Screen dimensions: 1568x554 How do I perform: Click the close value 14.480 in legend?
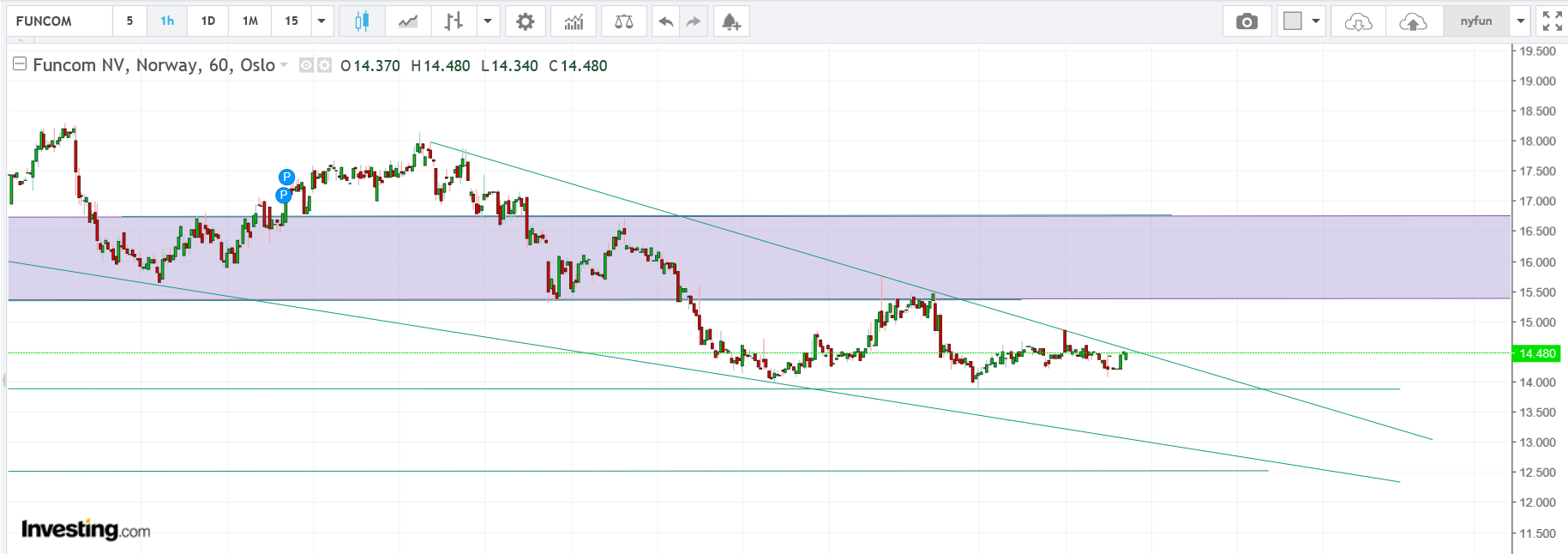584,66
